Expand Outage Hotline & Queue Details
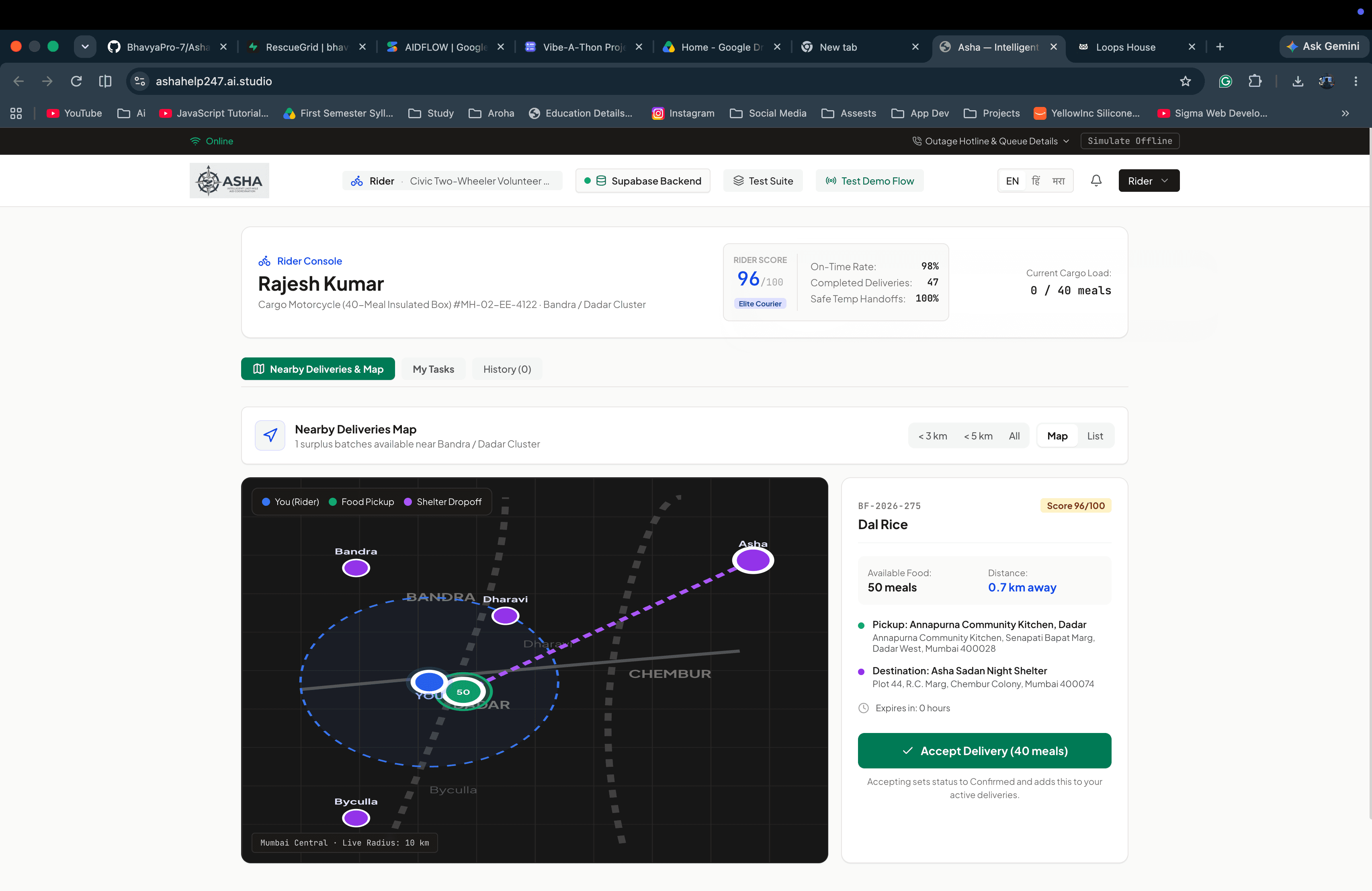1372x891 pixels. click(991, 141)
